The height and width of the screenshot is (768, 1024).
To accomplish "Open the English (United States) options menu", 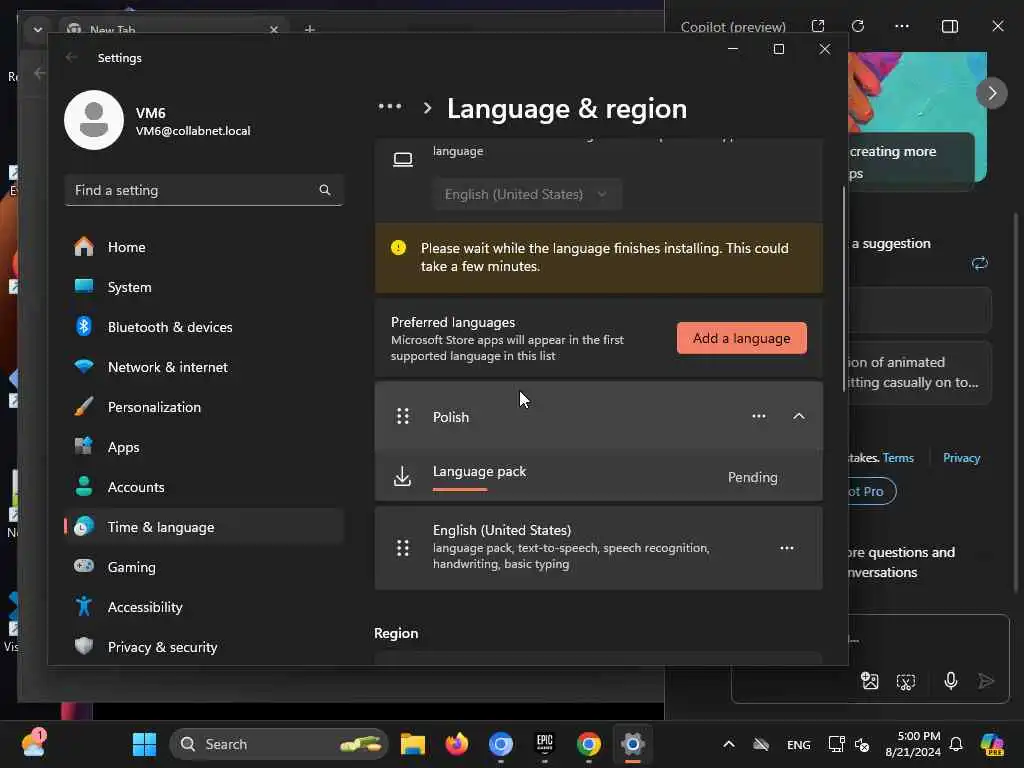I will tap(786, 548).
